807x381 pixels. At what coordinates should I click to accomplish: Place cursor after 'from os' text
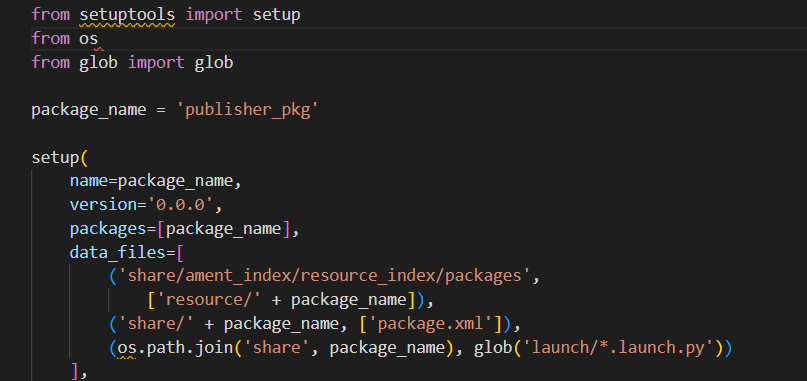coord(99,39)
